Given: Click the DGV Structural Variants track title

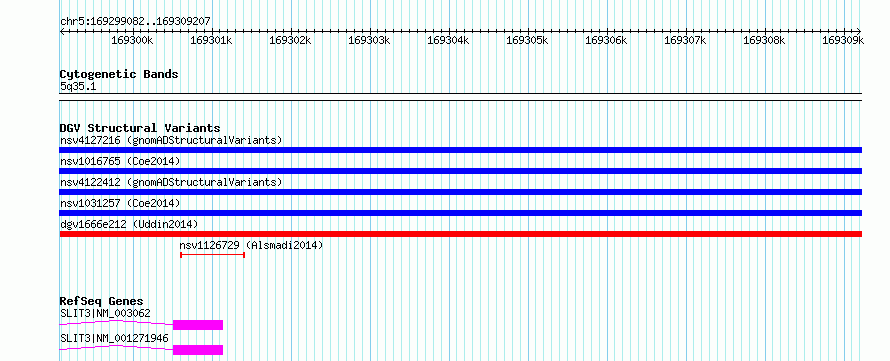Looking at the screenshot, I should coord(140,128).
